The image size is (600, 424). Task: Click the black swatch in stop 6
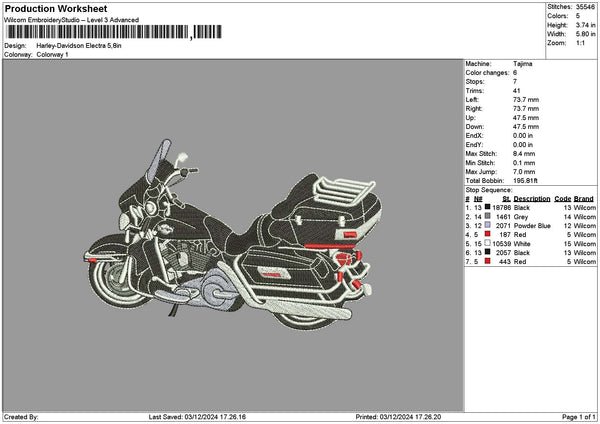click(x=487, y=252)
